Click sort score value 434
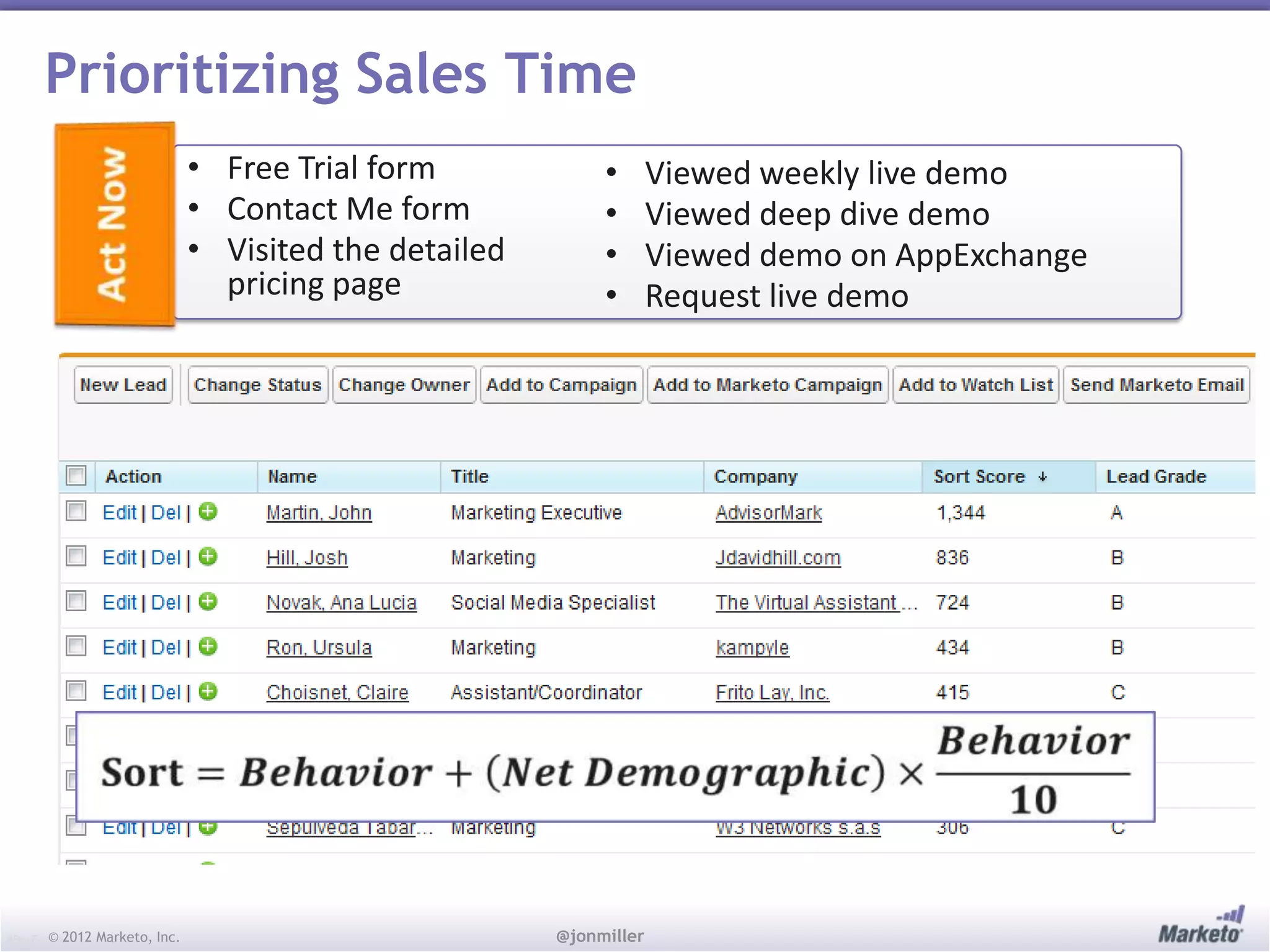This screenshot has width=1270, height=952. point(952,648)
